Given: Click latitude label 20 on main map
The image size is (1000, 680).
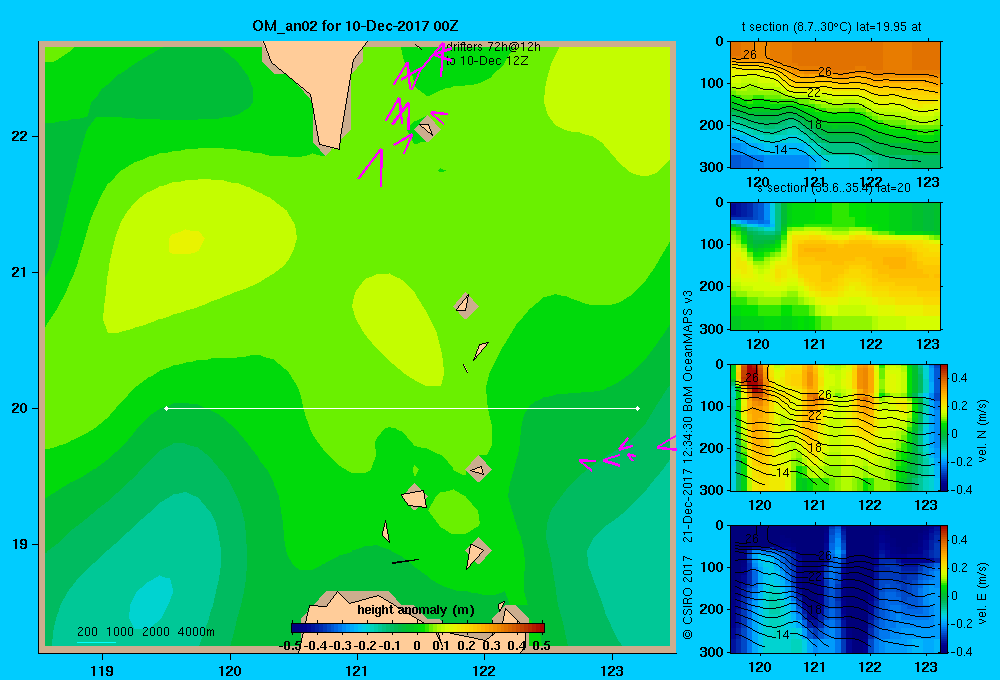Looking at the screenshot, I should pos(19,408).
